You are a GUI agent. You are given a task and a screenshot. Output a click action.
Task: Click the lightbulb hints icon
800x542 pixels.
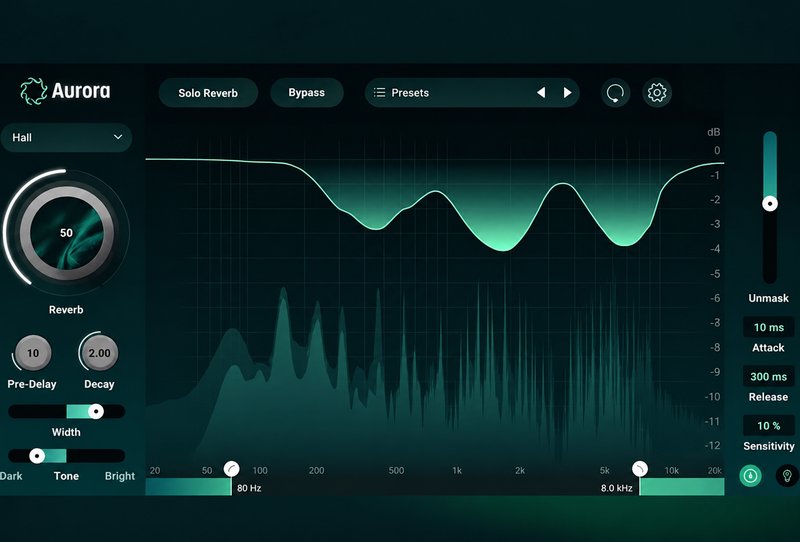pyautogui.click(x=787, y=476)
